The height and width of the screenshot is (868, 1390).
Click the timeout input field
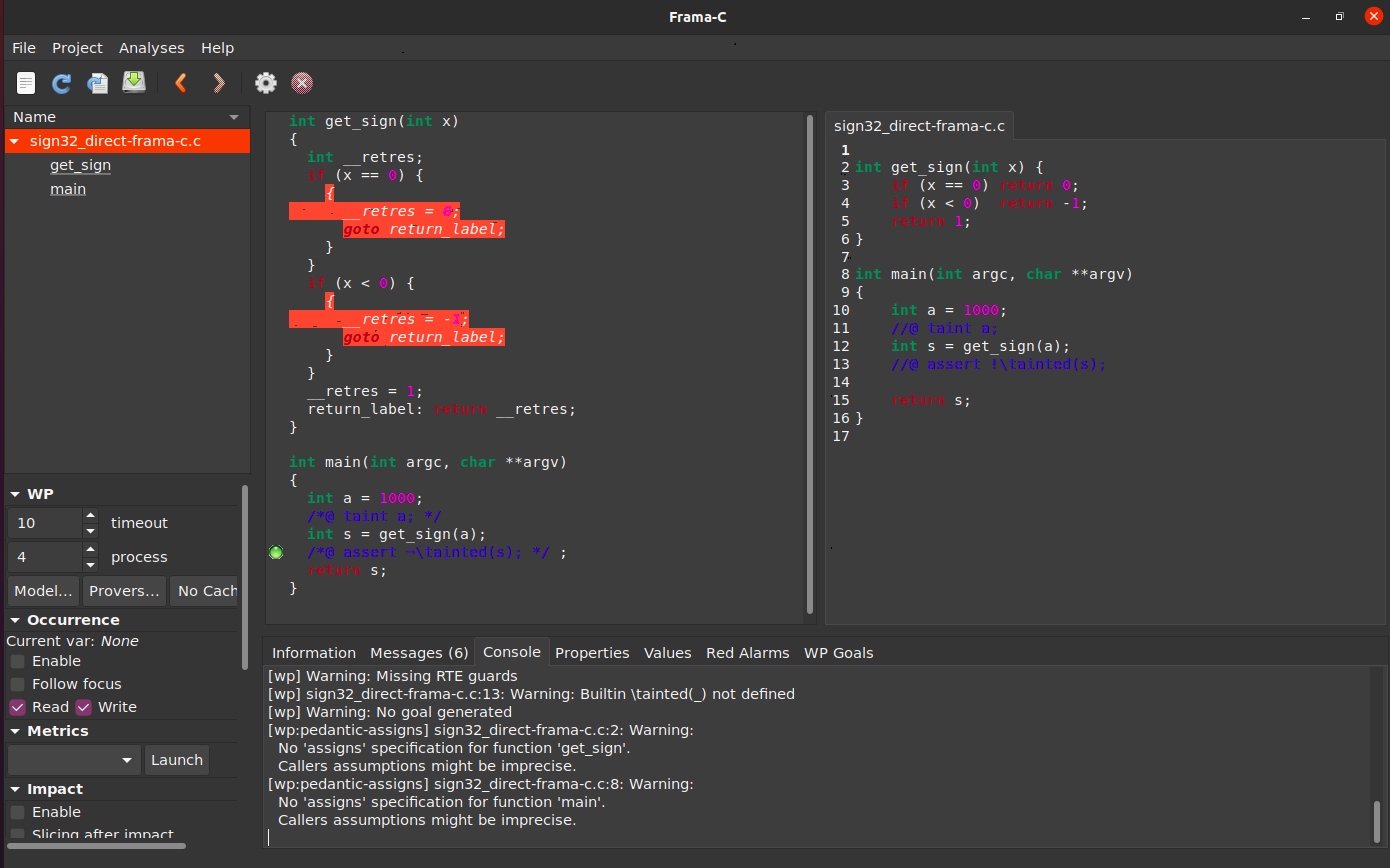tap(45, 523)
